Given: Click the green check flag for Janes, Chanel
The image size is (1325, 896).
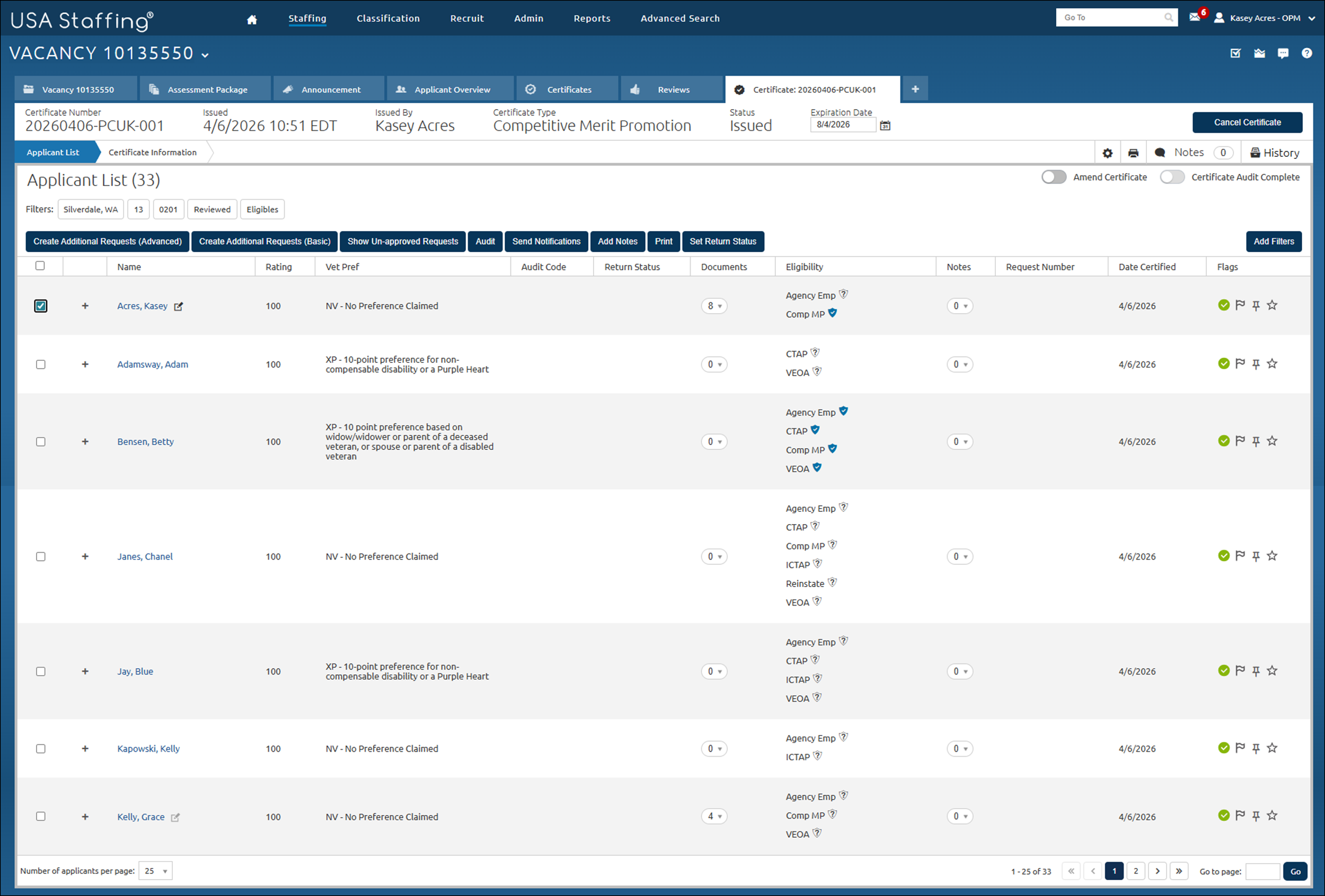Looking at the screenshot, I should coord(1224,556).
